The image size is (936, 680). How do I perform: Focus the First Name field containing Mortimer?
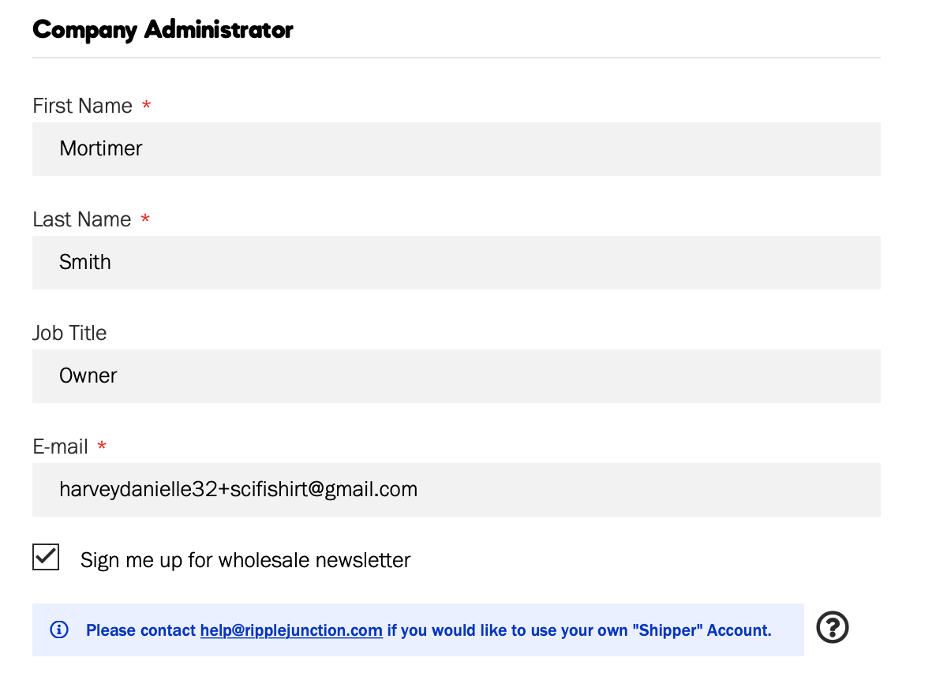click(x=457, y=149)
